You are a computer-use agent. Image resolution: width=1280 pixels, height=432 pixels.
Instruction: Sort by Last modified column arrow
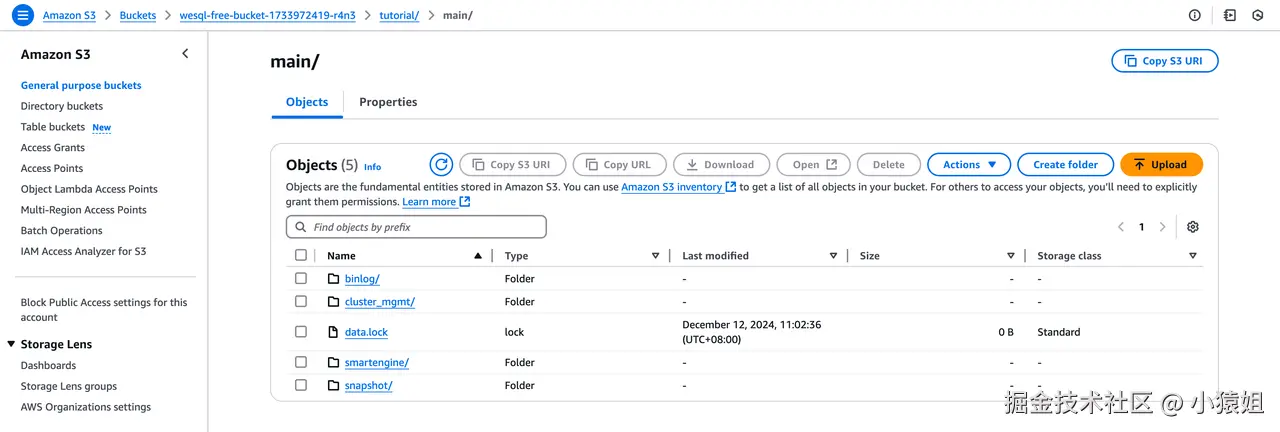(x=833, y=256)
